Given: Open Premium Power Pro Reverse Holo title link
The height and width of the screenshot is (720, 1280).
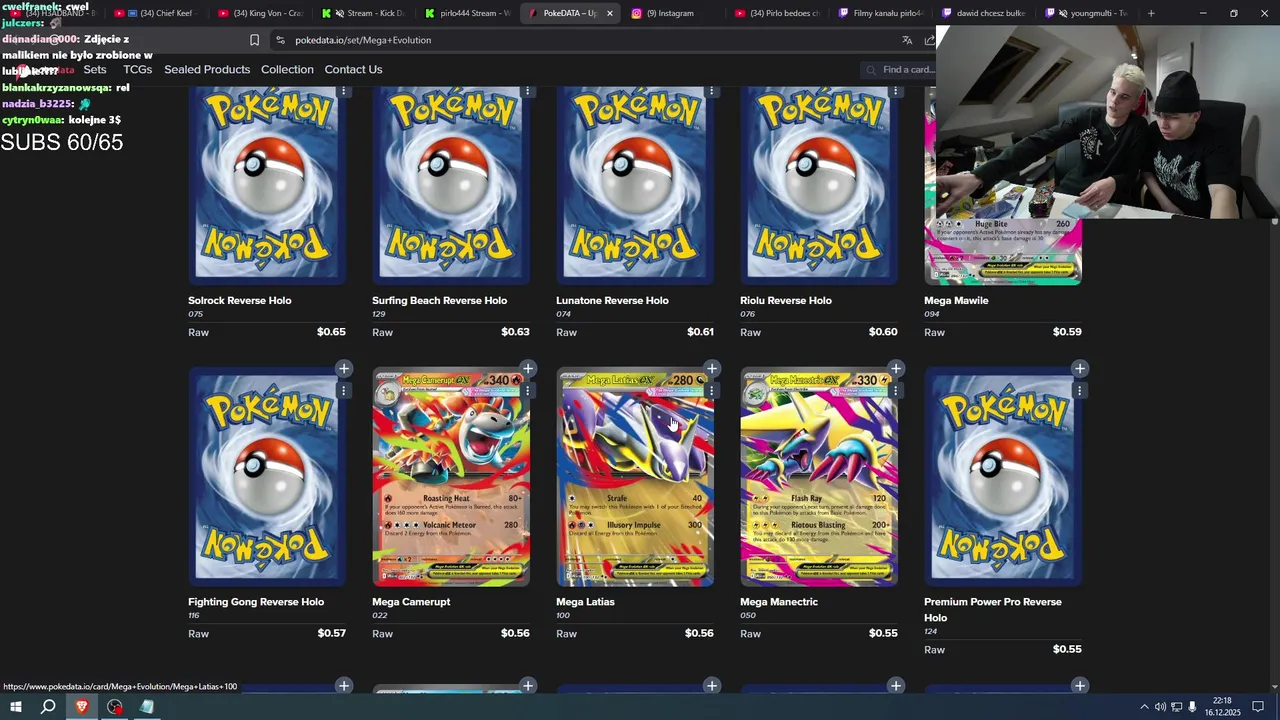Looking at the screenshot, I should 993,609.
